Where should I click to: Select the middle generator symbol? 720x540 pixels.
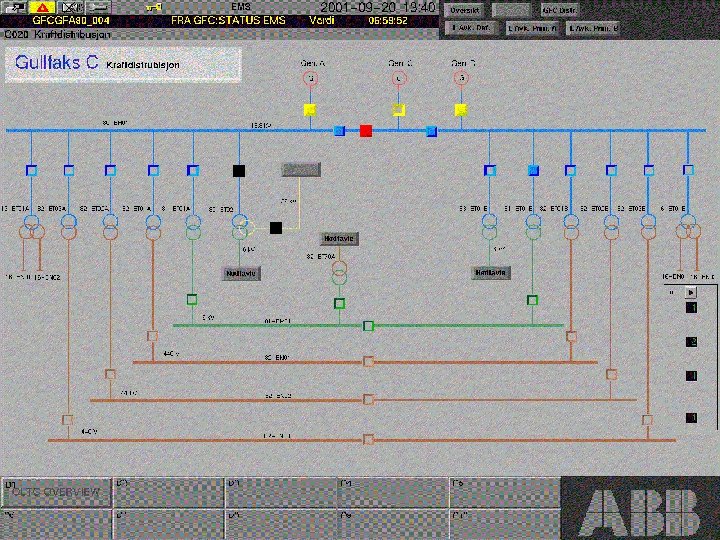(399, 79)
